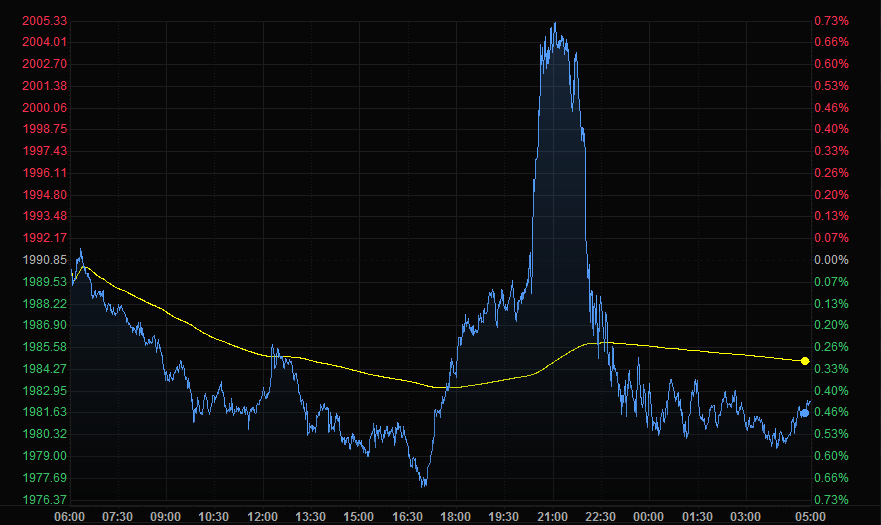The image size is (881, 525).
Task: Click the 12:00 time axis label
Action: pyautogui.click(x=262, y=517)
